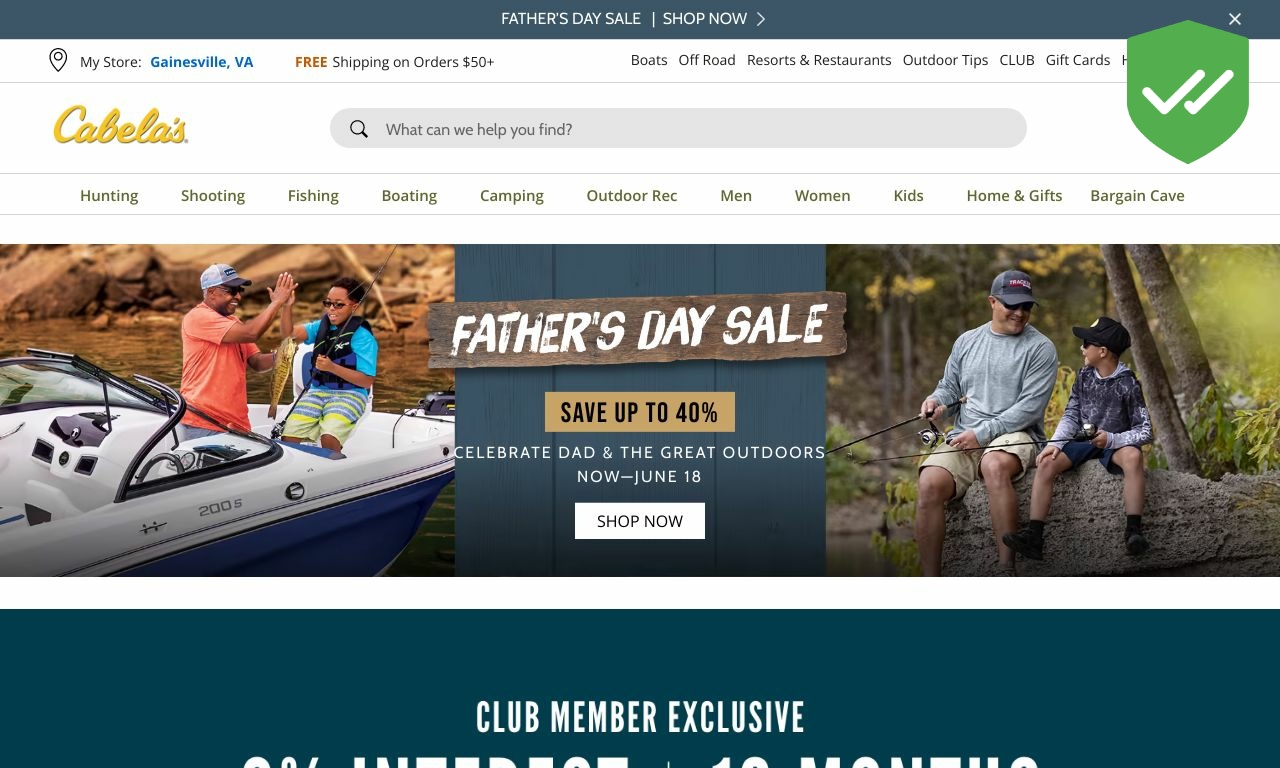Screen dimensions: 1280x768
Task: Click the Shop Now button on banner
Action: (x=640, y=521)
